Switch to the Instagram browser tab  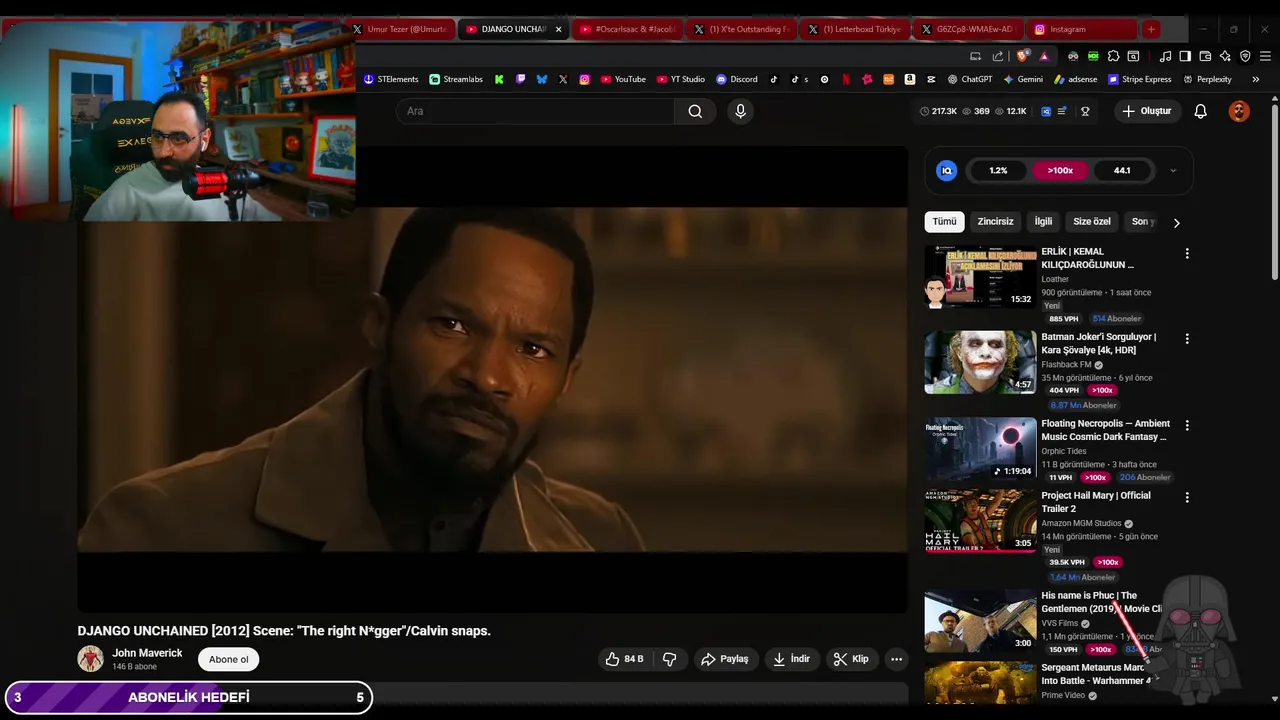pos(1082,29)
